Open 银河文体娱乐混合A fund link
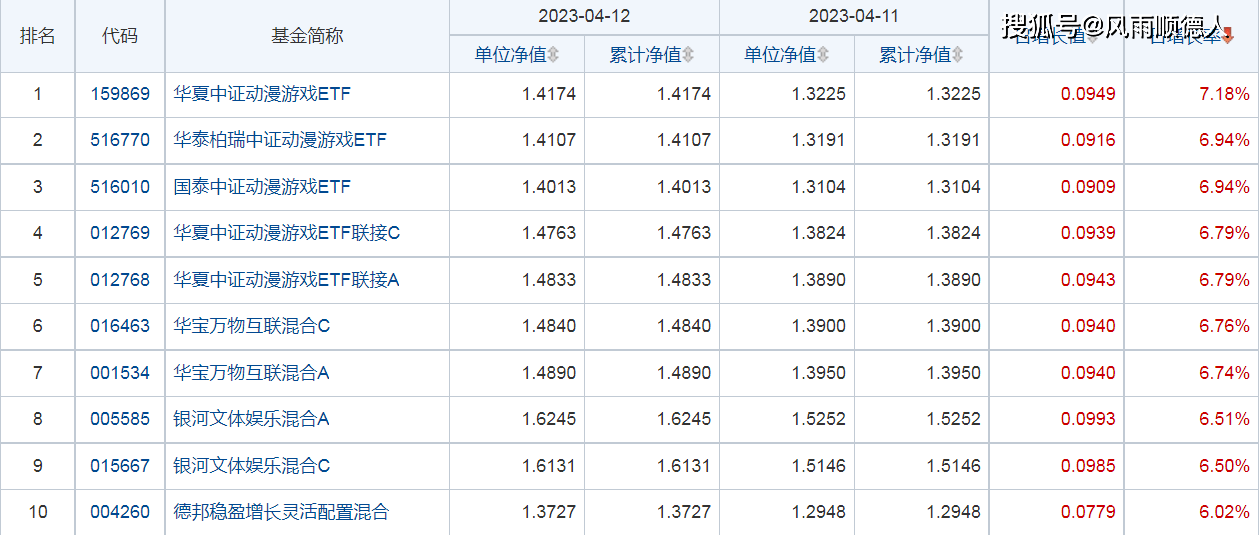The height and width of the screenshot is (535, 1259). point(252,419)
